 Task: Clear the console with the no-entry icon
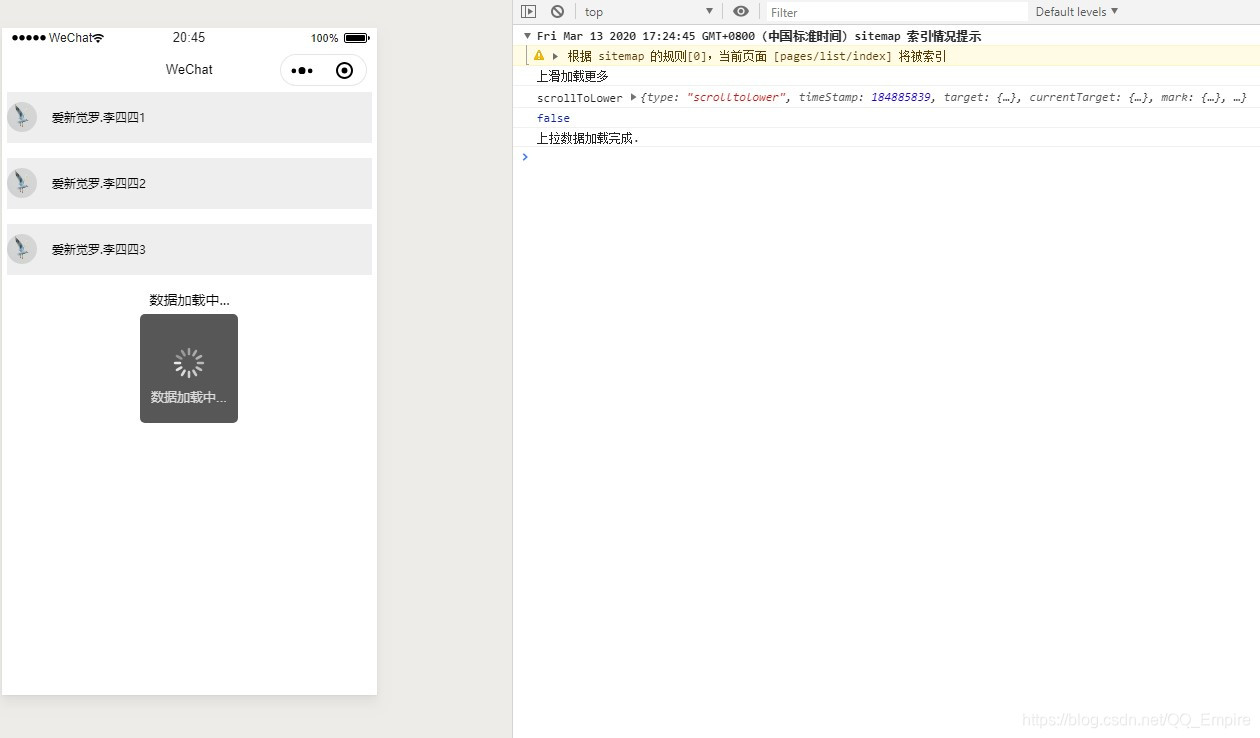coord(557,11)
